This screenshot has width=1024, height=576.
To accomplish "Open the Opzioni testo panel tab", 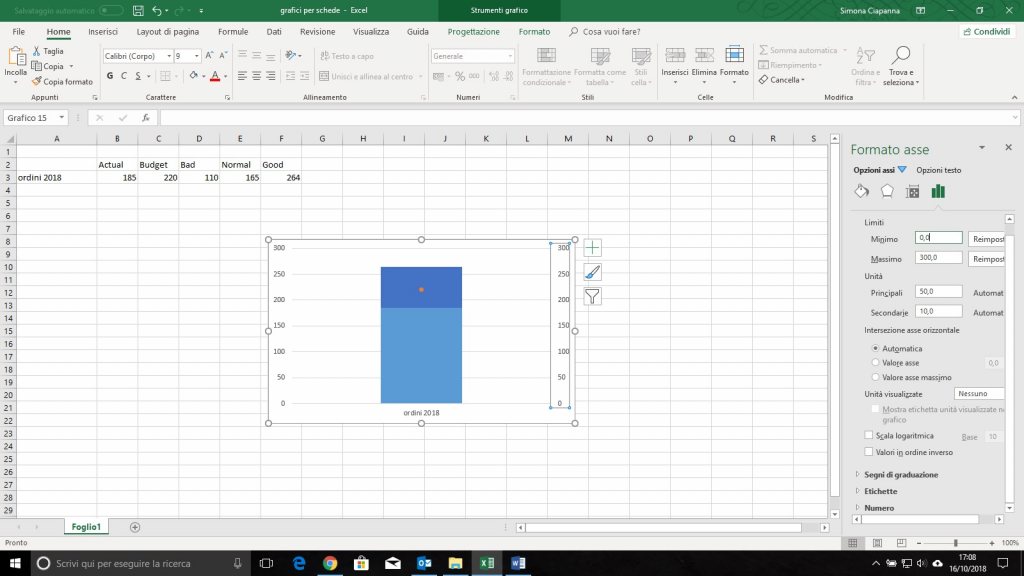I will coord(940,170).
